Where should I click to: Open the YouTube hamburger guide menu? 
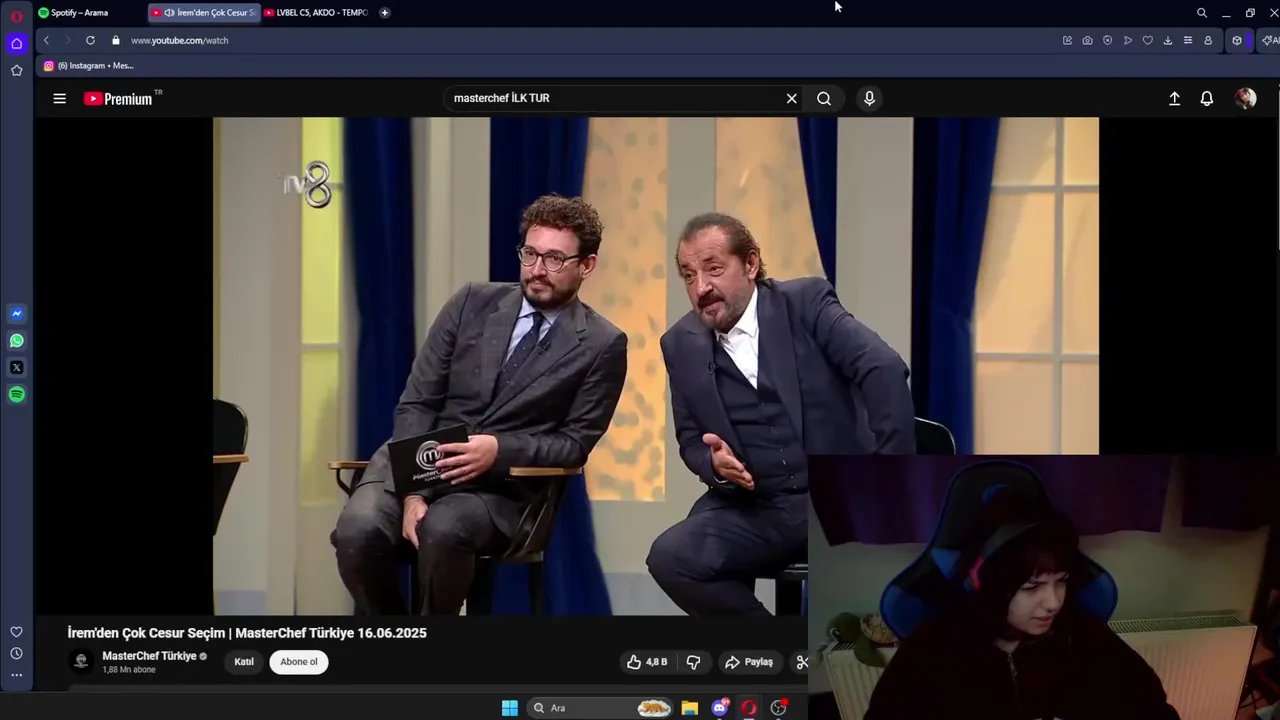tap(60, 98)
